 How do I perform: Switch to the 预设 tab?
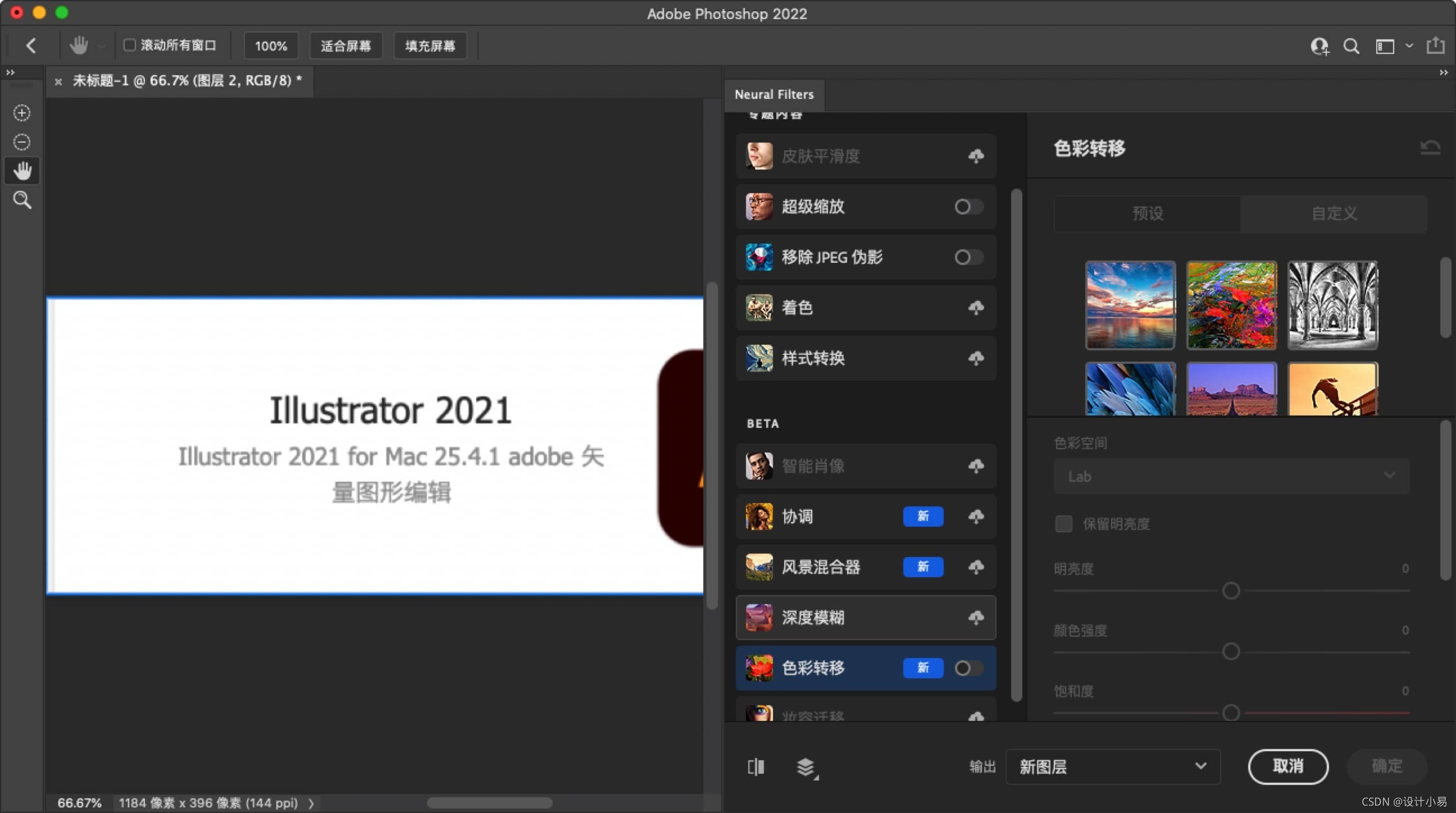(1148, 213)
